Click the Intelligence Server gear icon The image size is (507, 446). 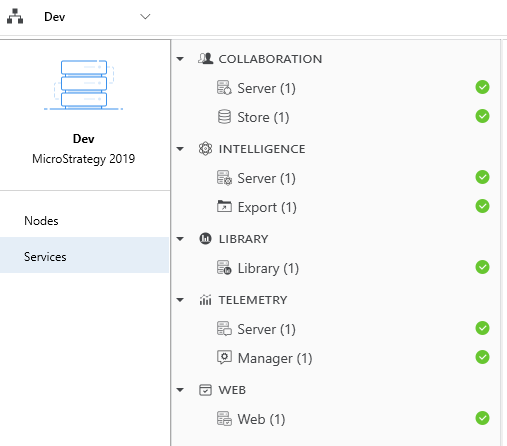click(224, 178)
